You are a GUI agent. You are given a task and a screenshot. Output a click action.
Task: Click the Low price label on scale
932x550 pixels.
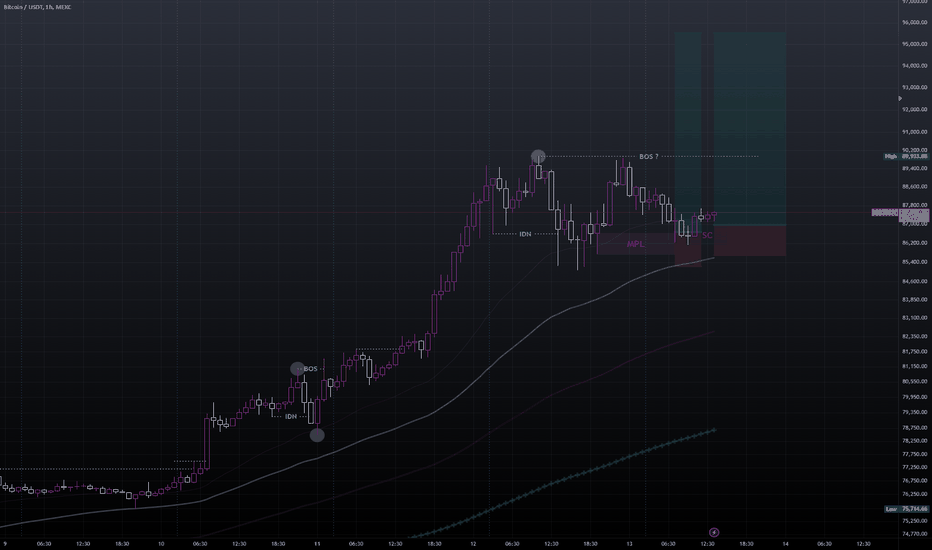[906, 509]
